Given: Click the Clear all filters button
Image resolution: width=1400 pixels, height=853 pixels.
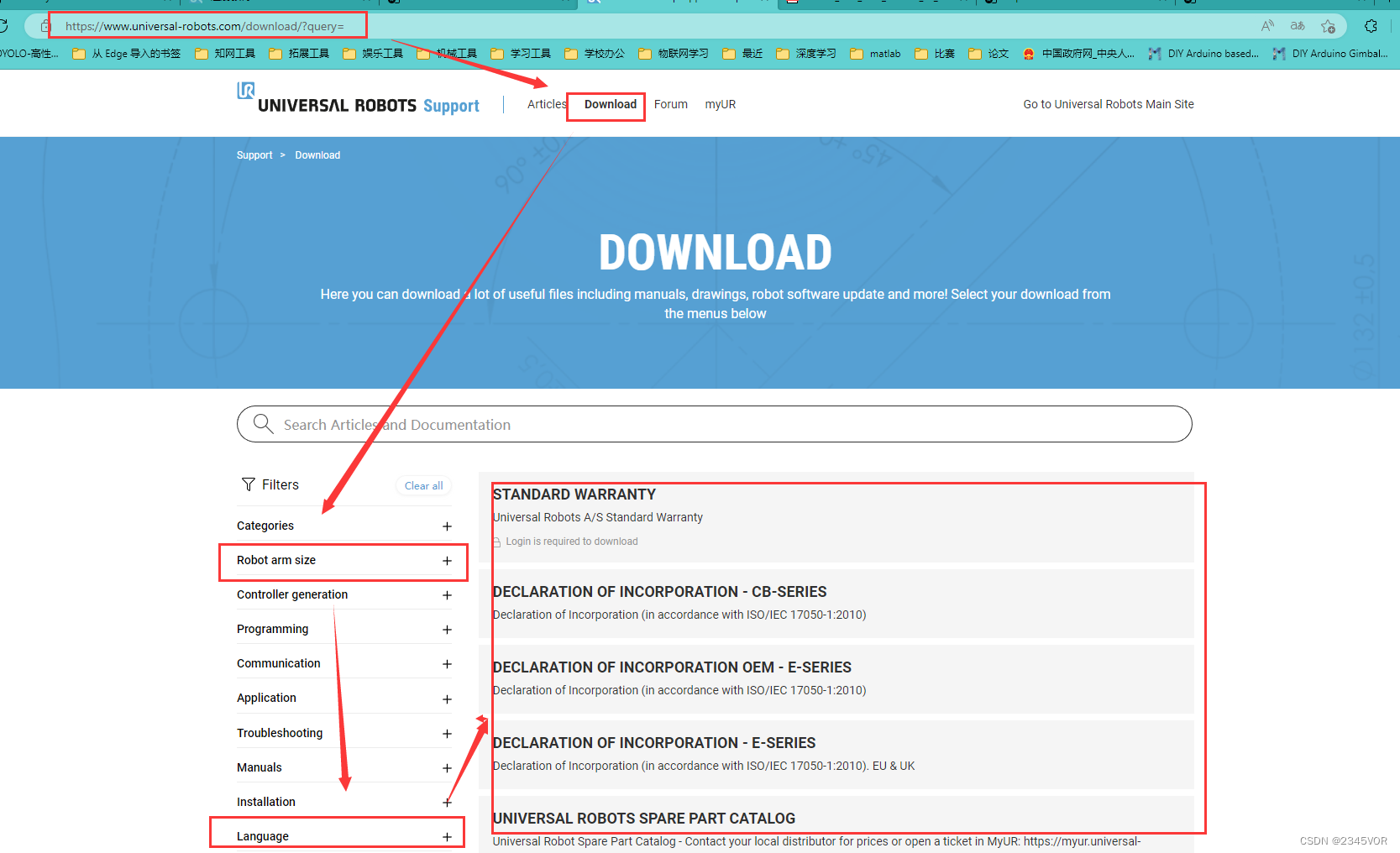Looking at the screenshot, I should pos(423,485).
